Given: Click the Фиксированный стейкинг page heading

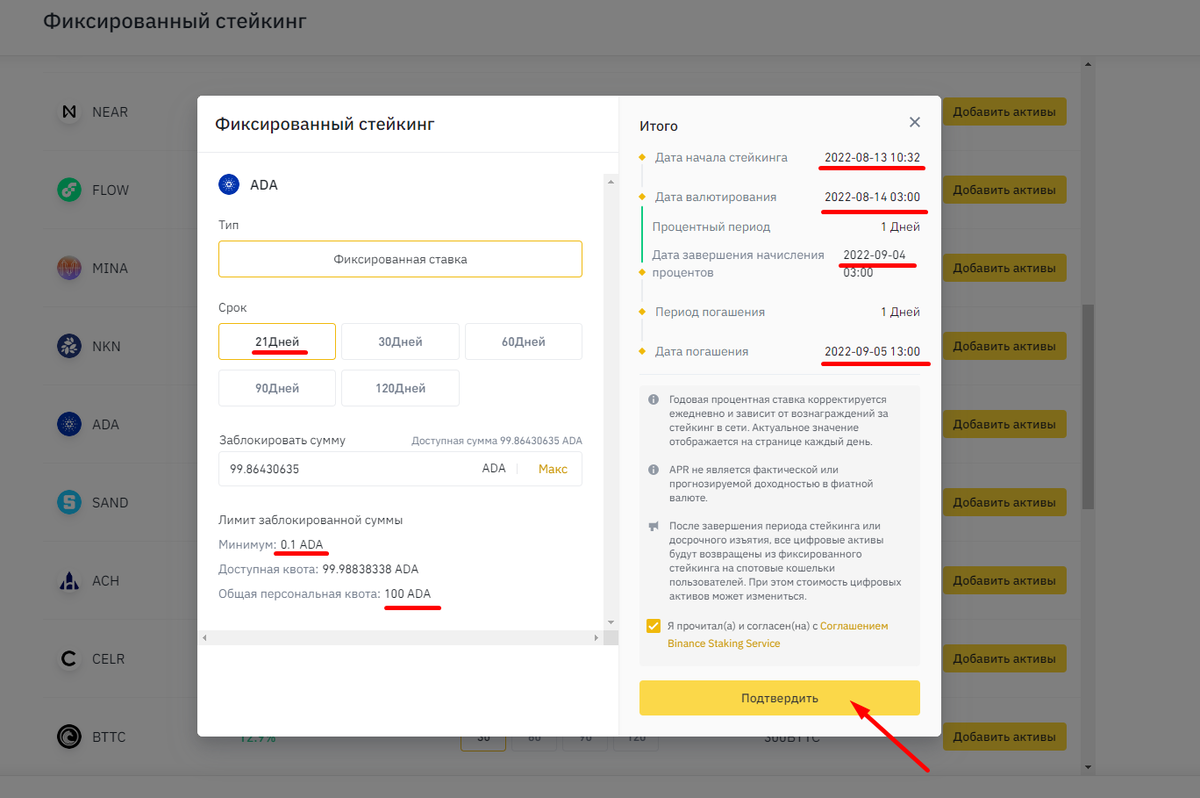Looking at the screenshot, I should click(x=175, y=21).
